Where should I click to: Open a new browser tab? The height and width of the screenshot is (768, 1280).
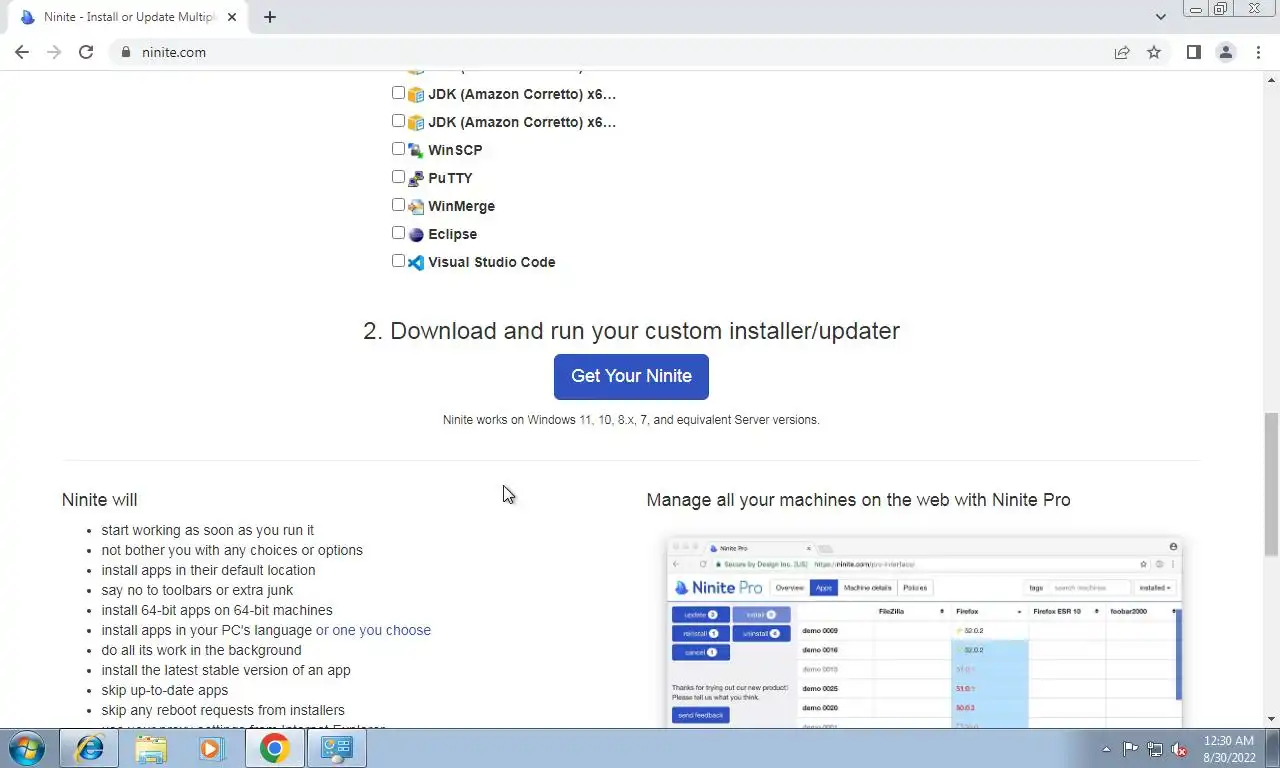point(270,17)
